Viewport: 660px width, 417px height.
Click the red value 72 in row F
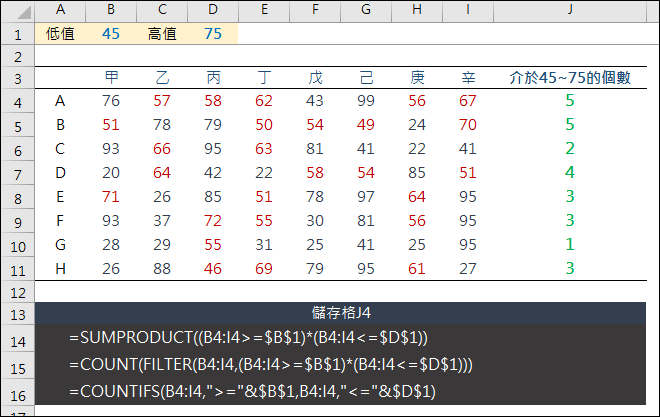(213, 221)
